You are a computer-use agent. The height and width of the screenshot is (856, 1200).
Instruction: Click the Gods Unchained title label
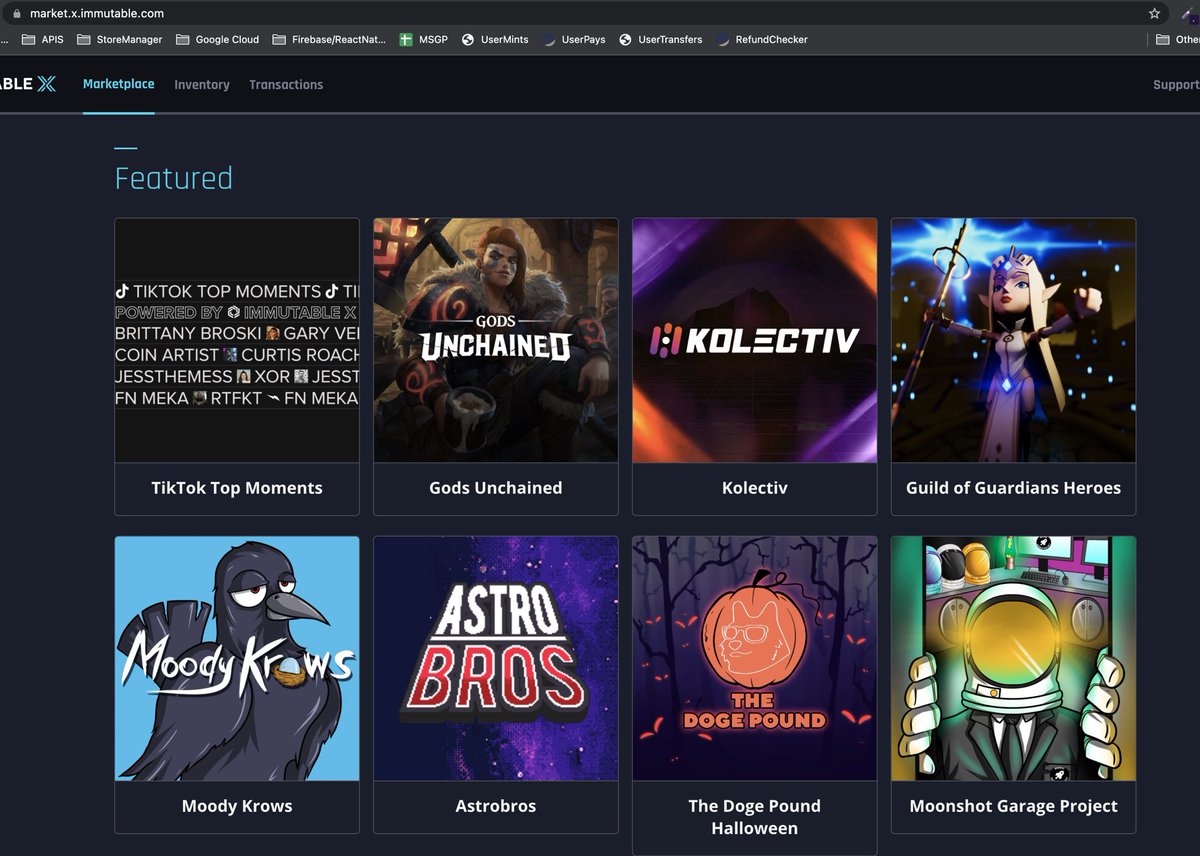(x=496, y=488)
